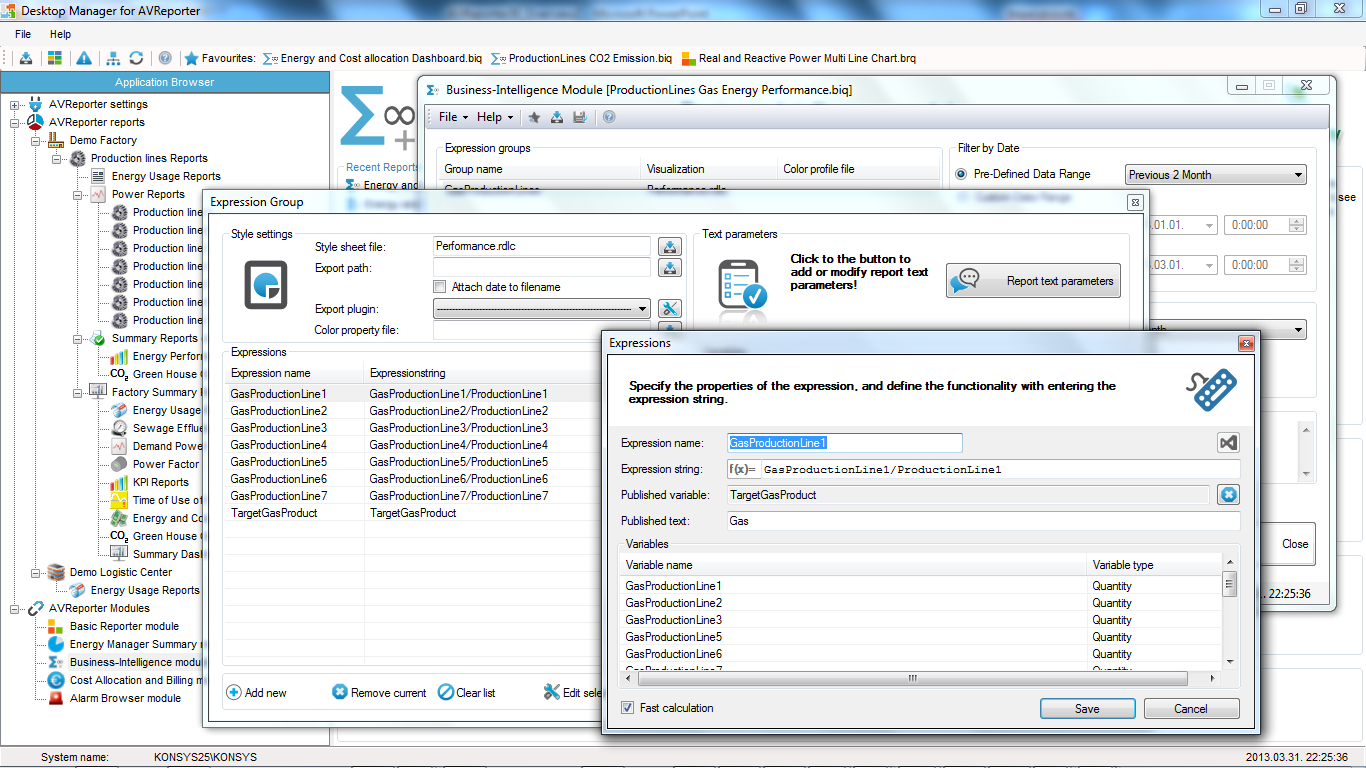Screen dimensions: 1366x768
Task: Click the Expression string input field
Action: 1000,469
